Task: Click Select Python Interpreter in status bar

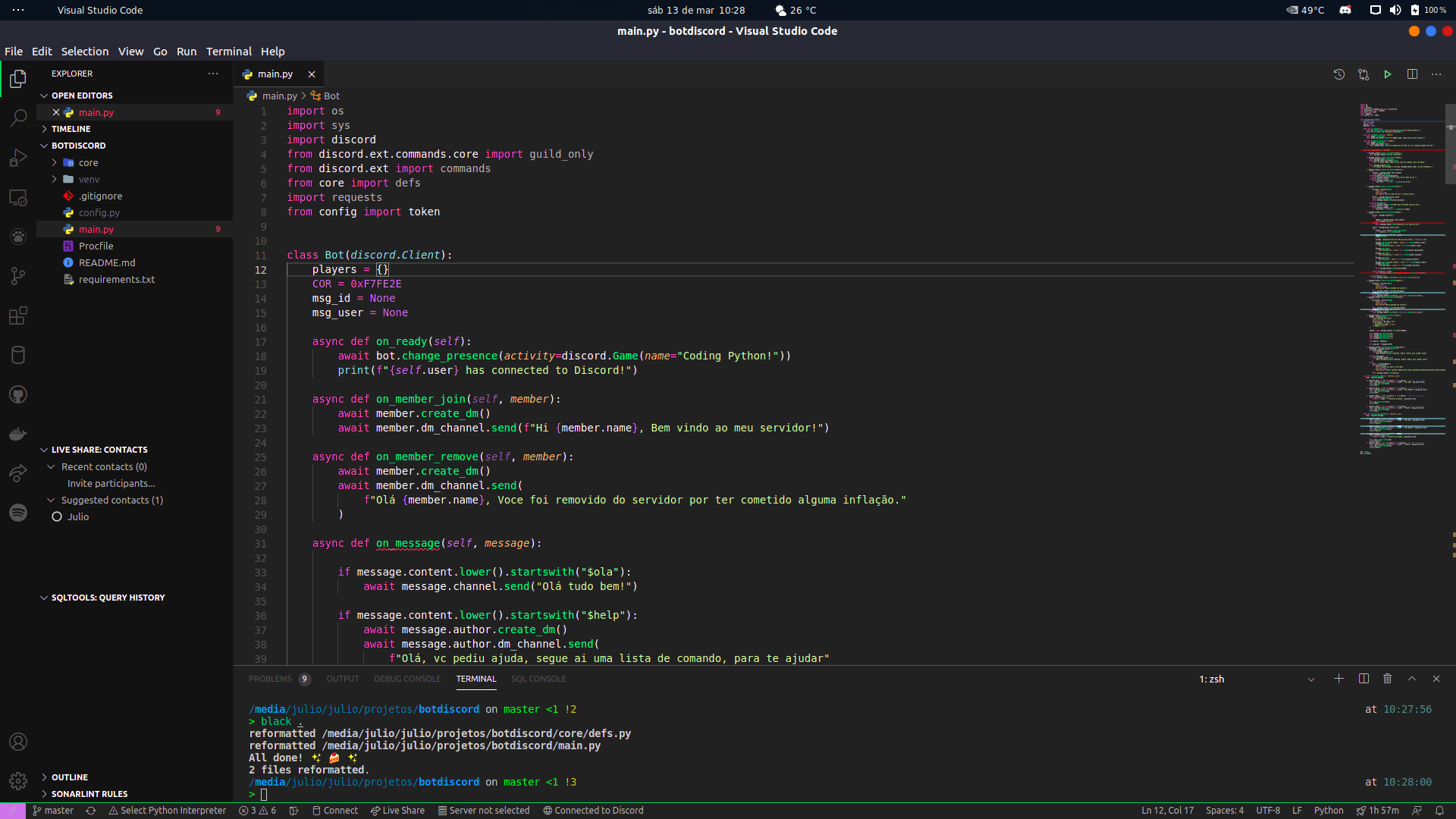Action: [x=167, y=811]
